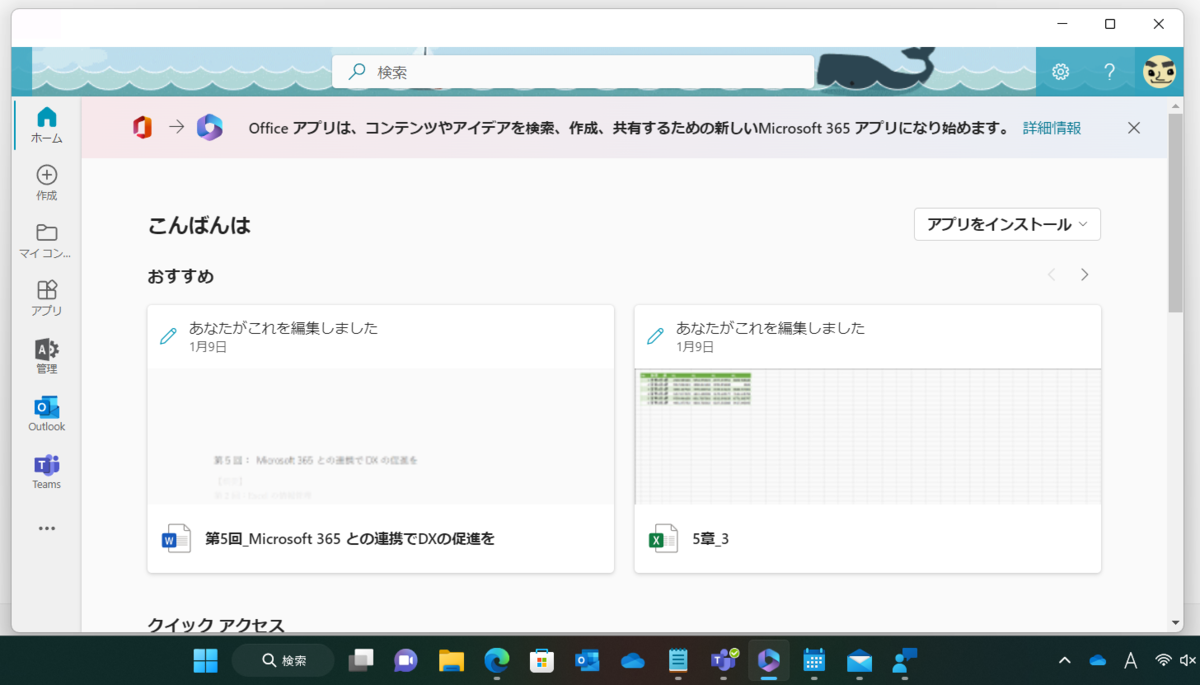1200x685 pixels.
Task: Click the Office logo icon in banner
Action: [142, 127]
